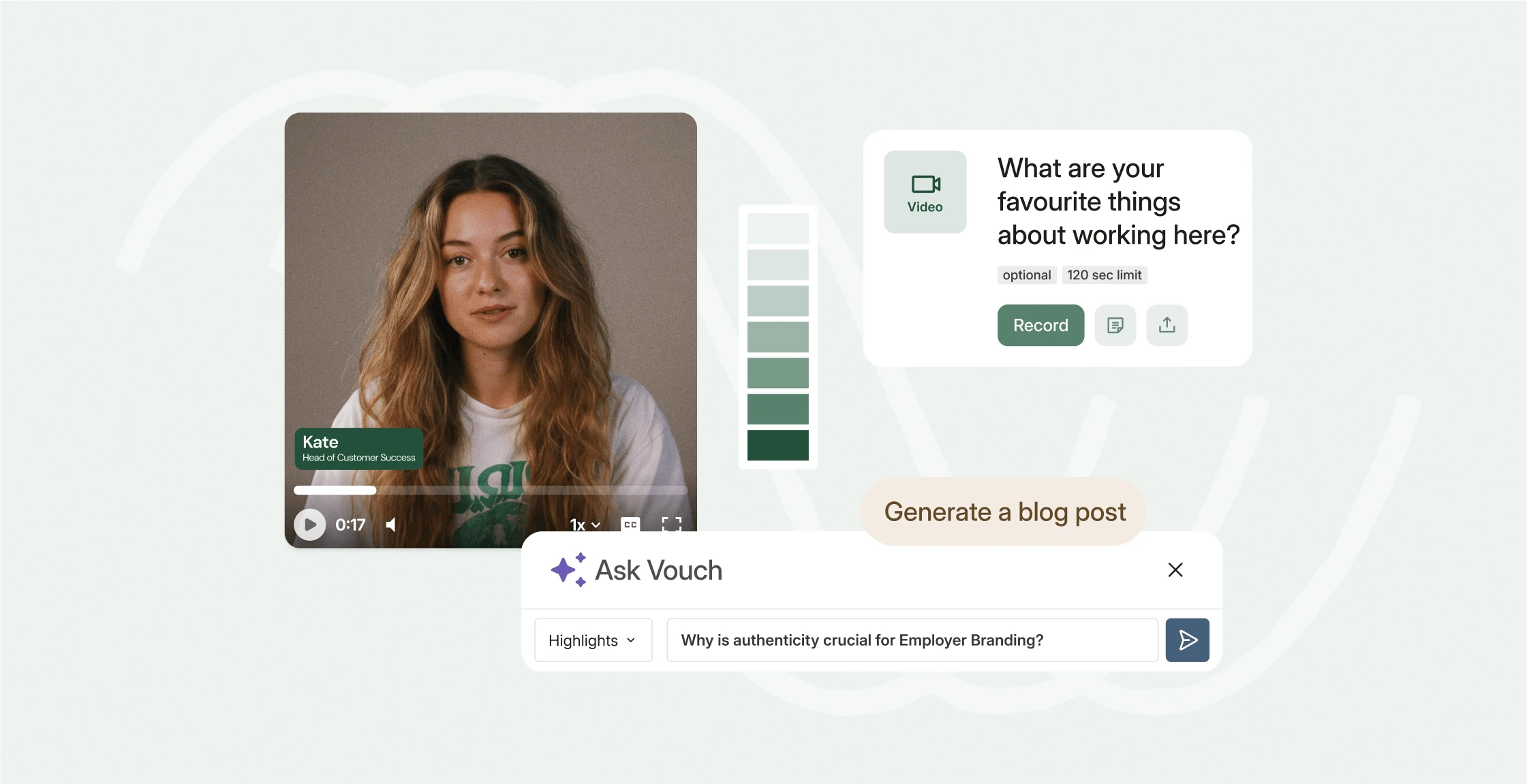Click Kate's name label on the video

pyautogui.click(x=320, y=441)
